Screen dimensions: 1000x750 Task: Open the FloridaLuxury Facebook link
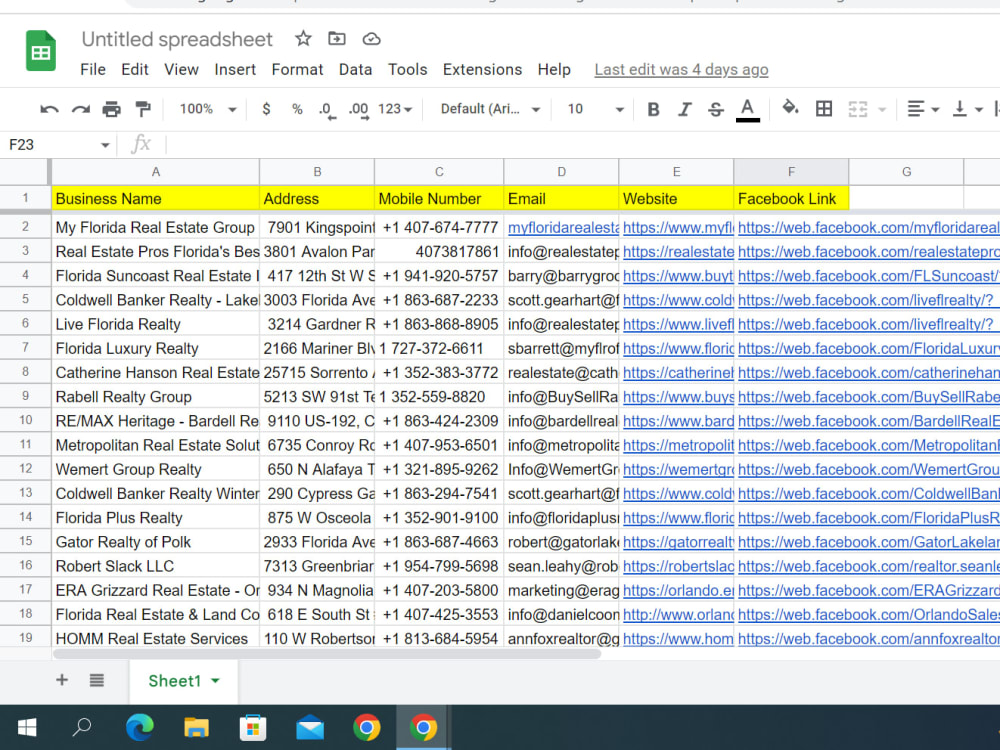pos(869,349)
